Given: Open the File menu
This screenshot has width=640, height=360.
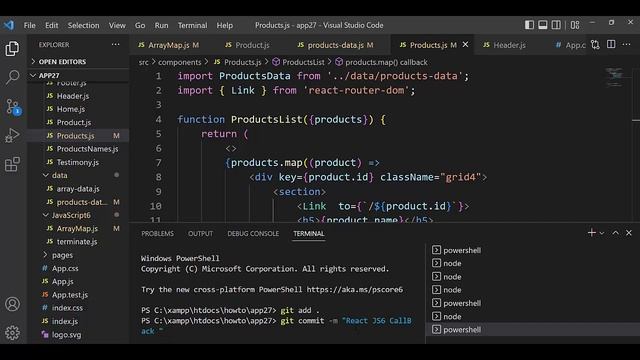Looking at the screenshot, I should (29, 25).
